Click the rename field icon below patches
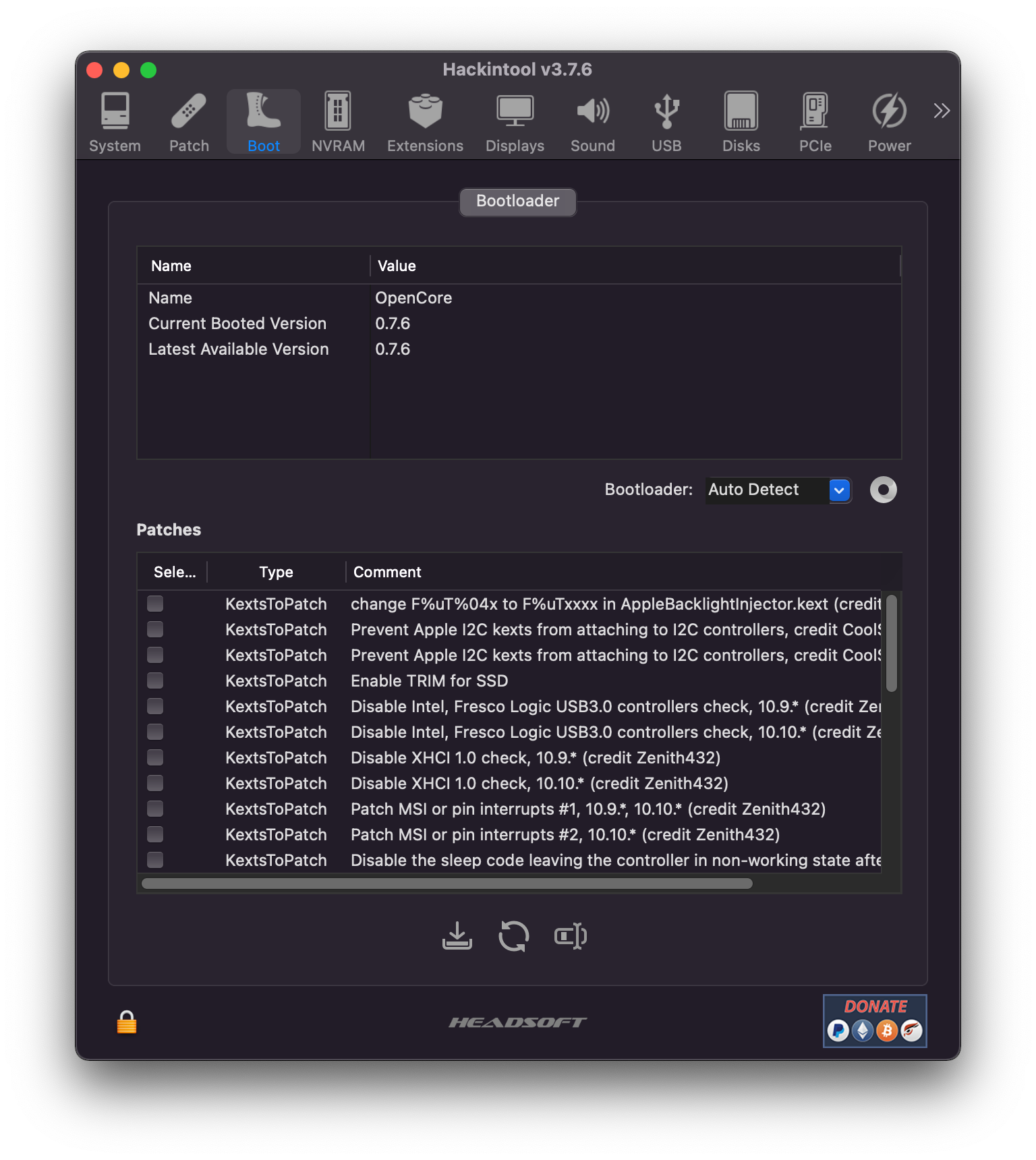The image size is (1036, 1160). tap(571, 936)
